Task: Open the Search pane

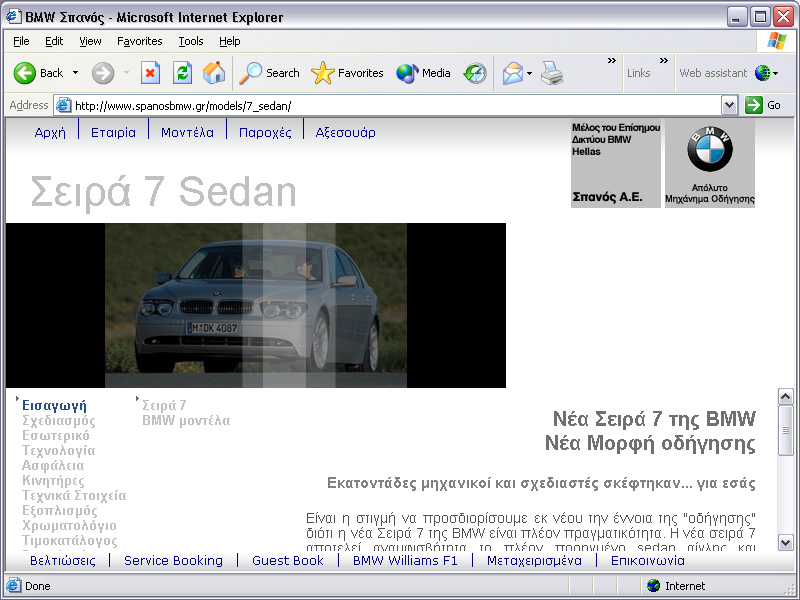Action: [269, 73]
